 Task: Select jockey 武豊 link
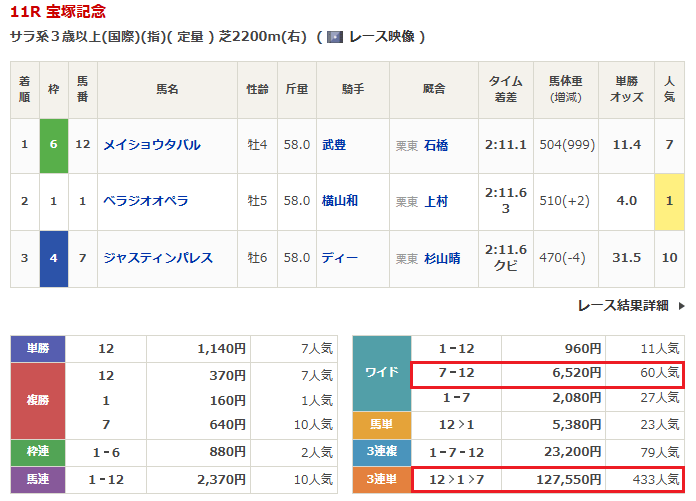333,145
